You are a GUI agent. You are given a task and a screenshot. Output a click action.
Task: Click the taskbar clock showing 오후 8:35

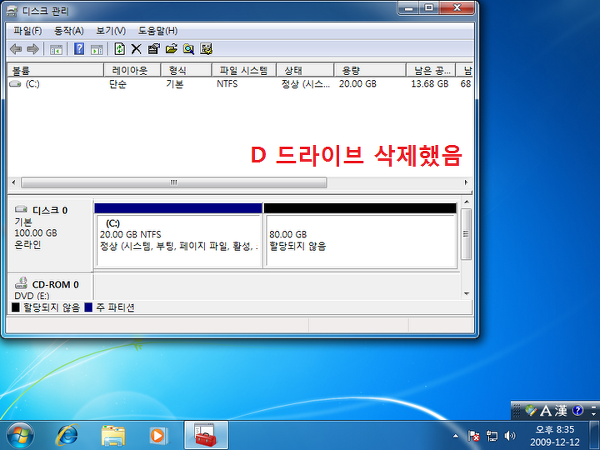pos(554,435)
